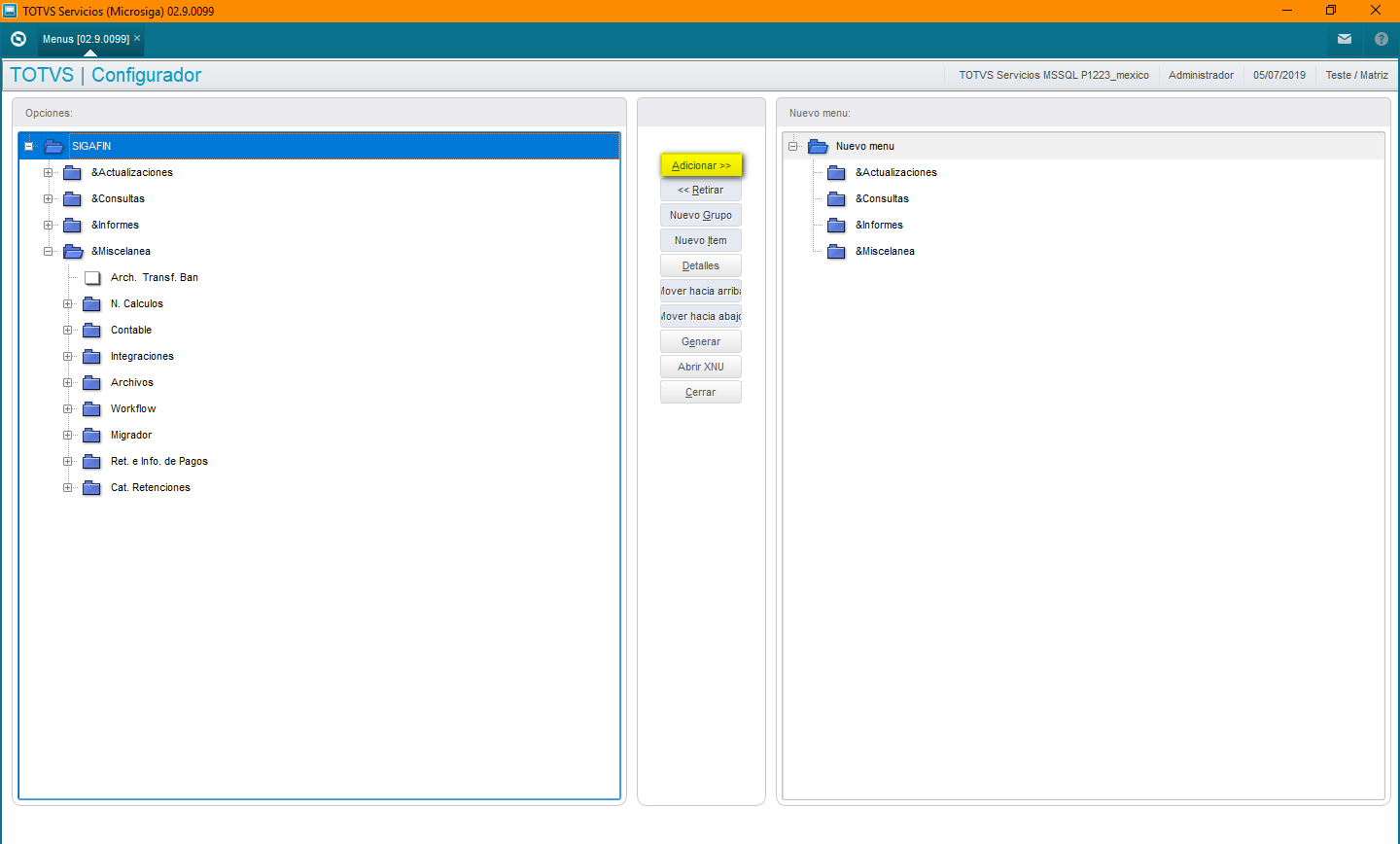Click the Mover hacia abajo button
Screen dimensions: 1400x844
click(x=701, y=316)
